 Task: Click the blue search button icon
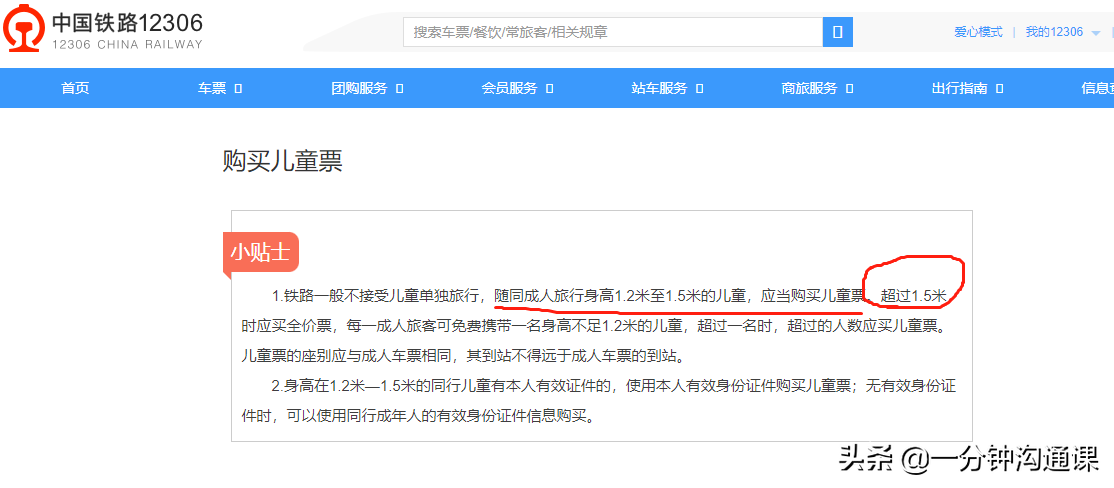point(837,32)
